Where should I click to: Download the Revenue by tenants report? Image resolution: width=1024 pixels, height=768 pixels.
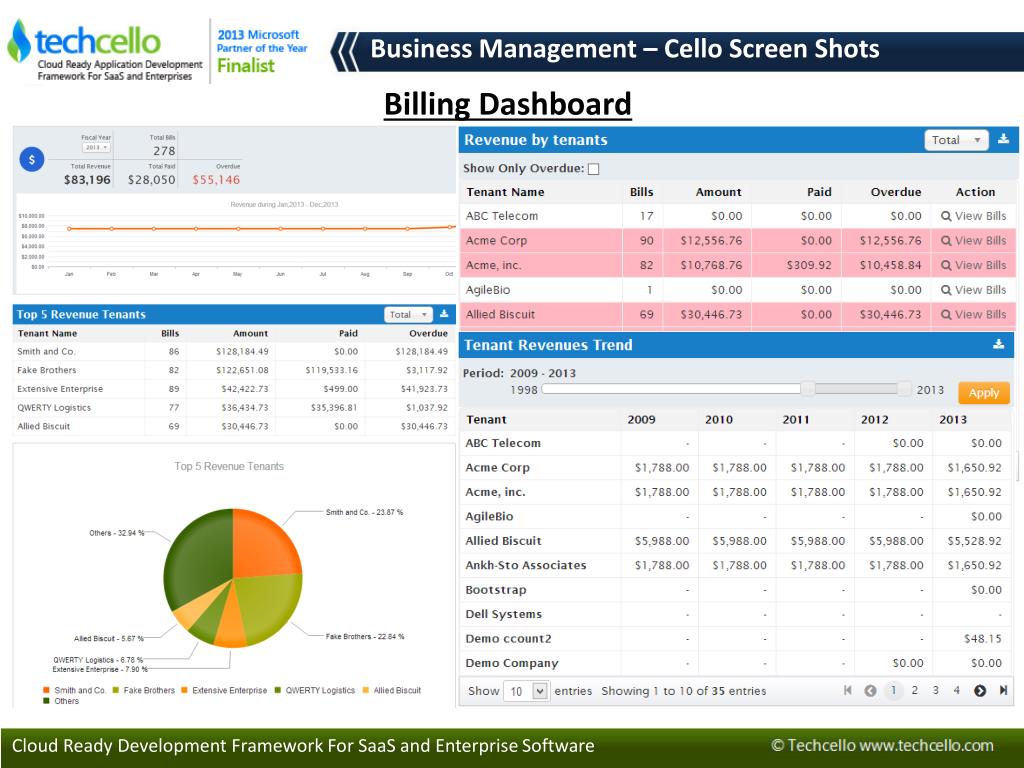pyautogui.click(x=1004, y=139)
